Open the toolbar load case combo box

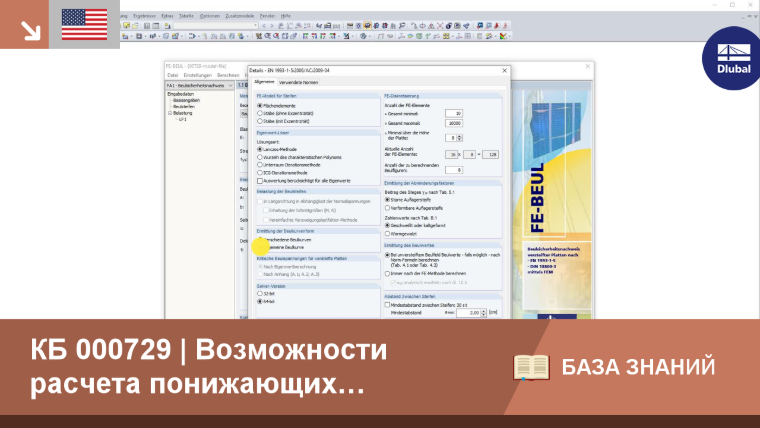(216, 26)
